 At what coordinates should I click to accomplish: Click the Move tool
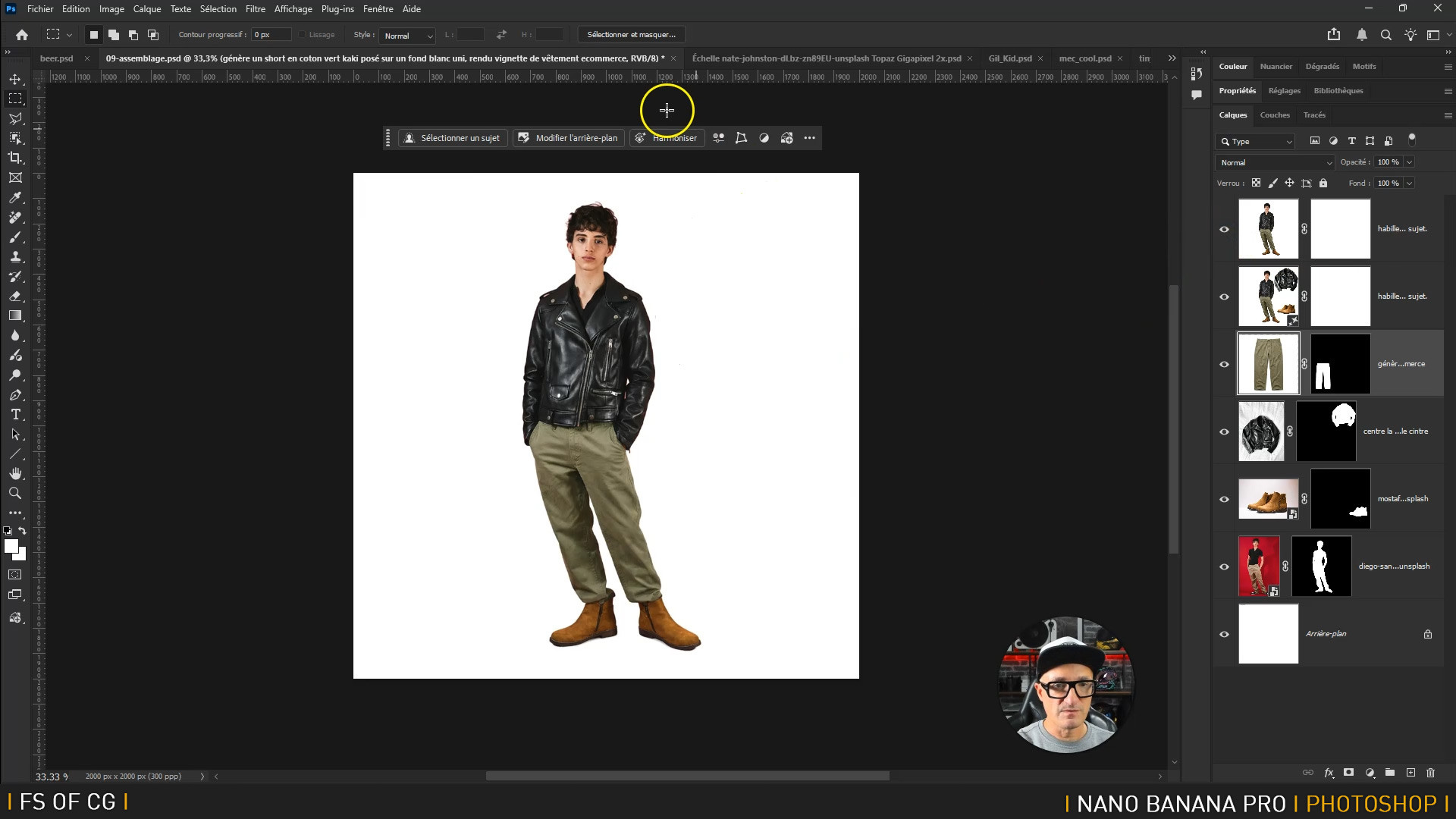click(x=15, y=80)
